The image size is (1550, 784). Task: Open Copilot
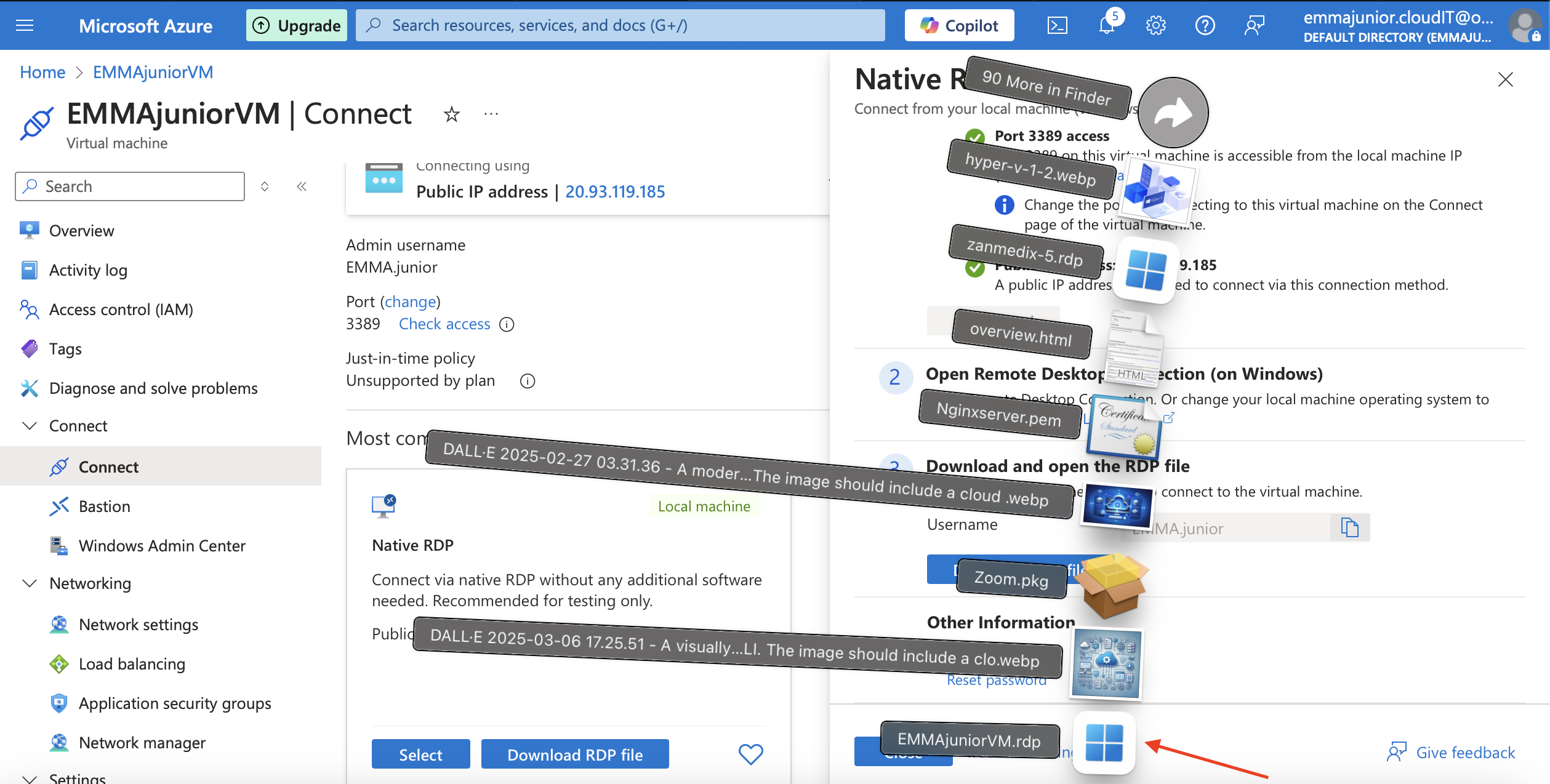point(959,25)
